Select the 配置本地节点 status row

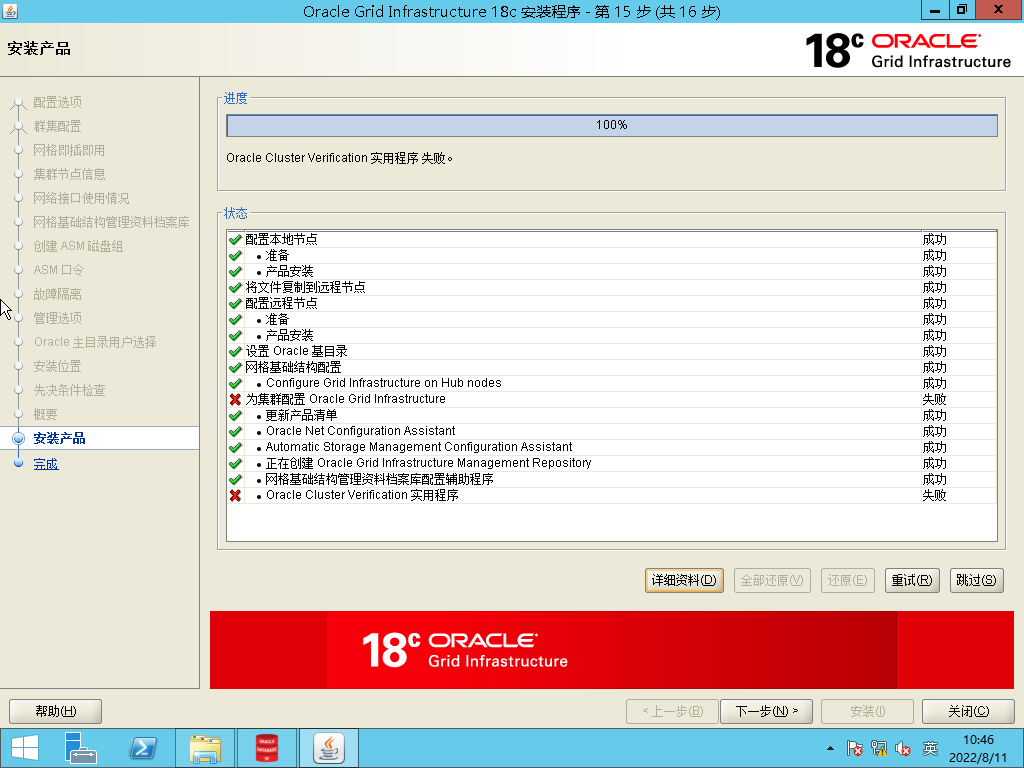611,240
